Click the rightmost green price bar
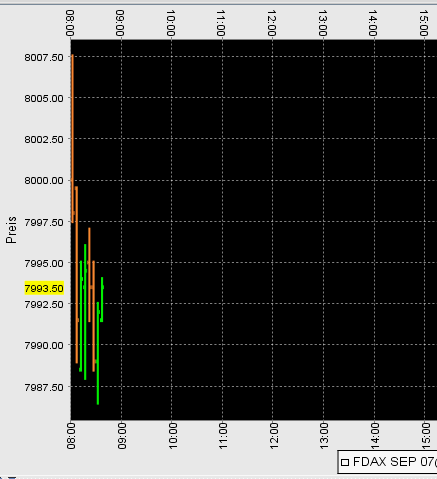The height and width of the screenshot is (479, 437). click(102, 299)
